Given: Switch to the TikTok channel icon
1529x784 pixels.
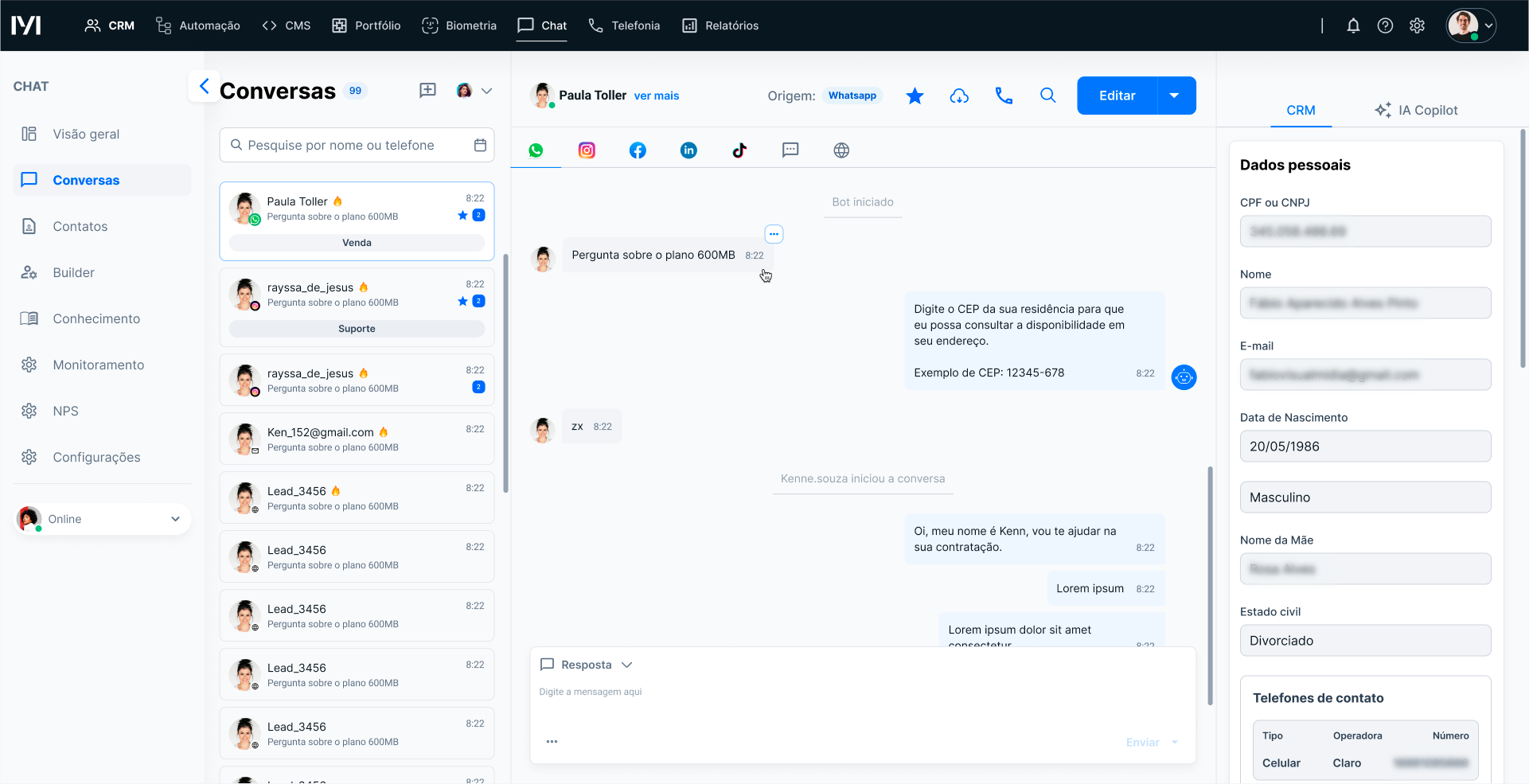Looking at the screenshot, I should pyautogui.click(x=739, y=150).
